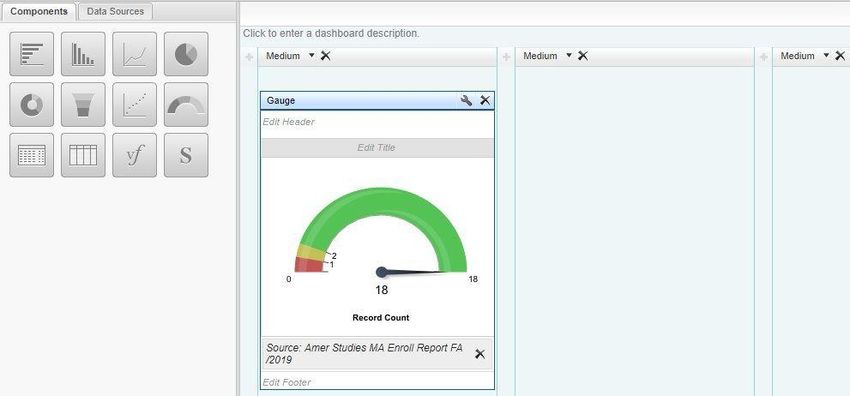This screenshot has height=396, width=850.
Task: Switch to the Data Sources tab
Action: click(115, 11)
